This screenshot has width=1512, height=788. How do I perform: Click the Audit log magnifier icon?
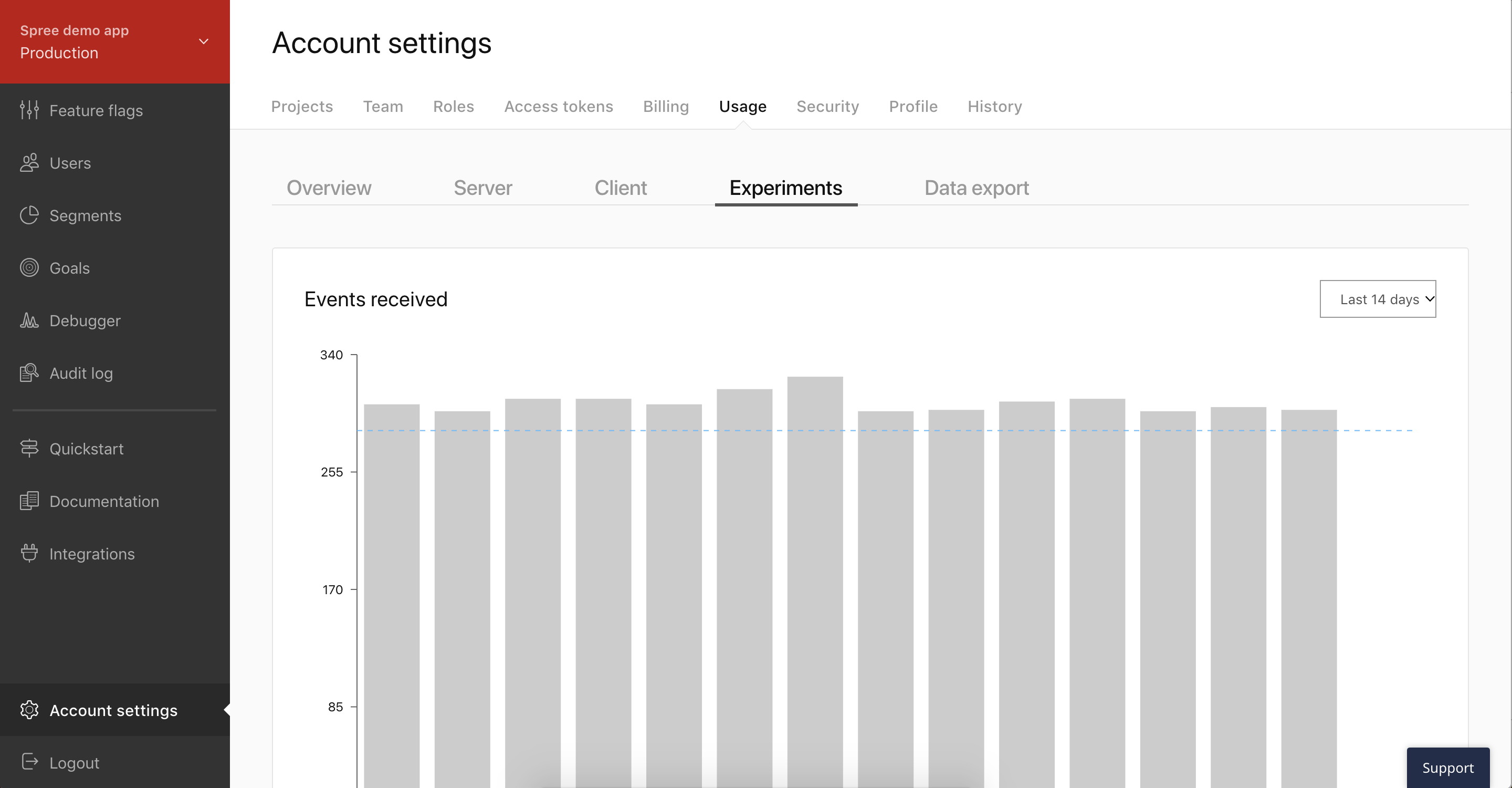[29, 373]
